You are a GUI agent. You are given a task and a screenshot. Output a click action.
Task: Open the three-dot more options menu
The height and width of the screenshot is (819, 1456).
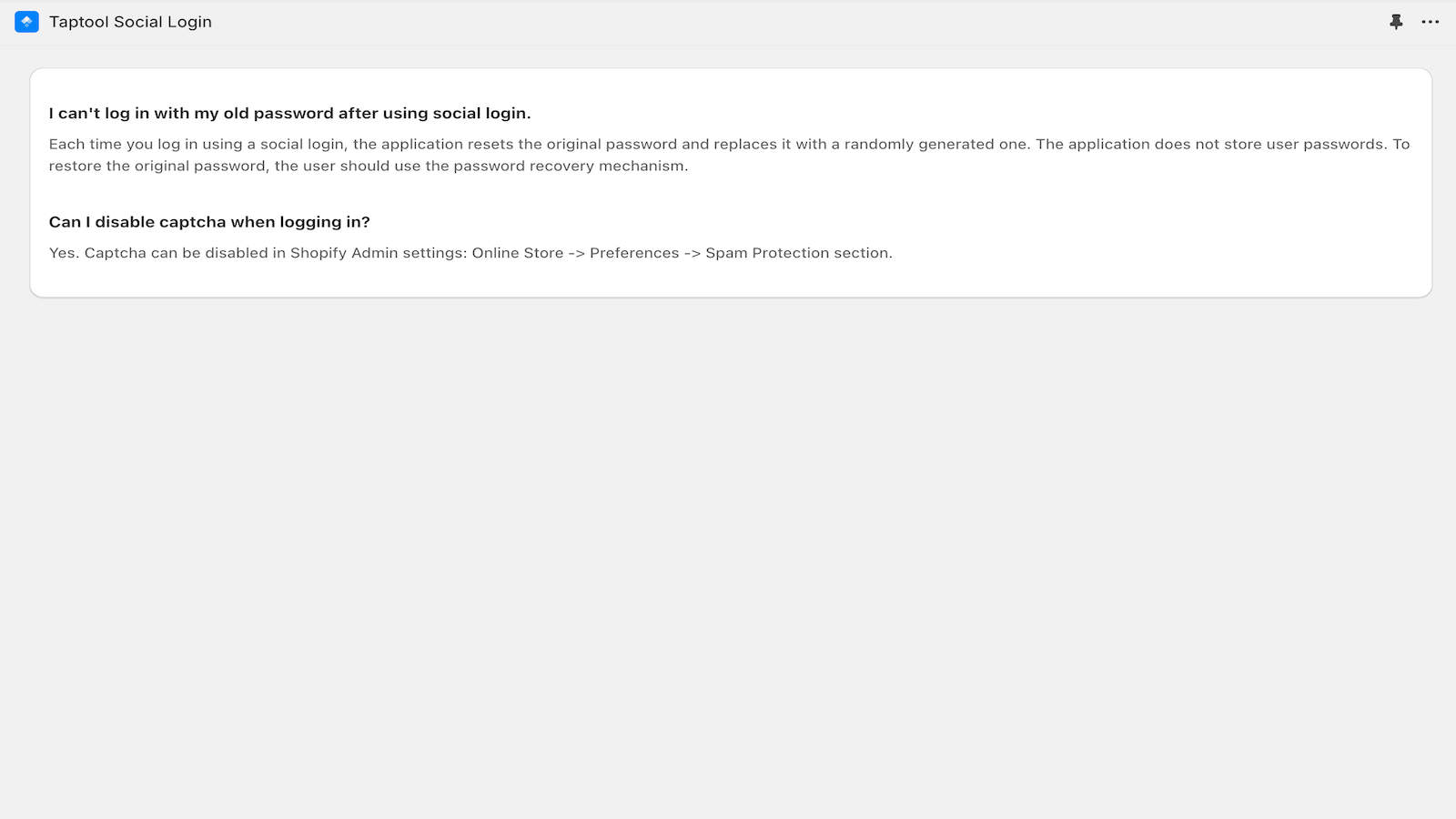[1431, 22]
